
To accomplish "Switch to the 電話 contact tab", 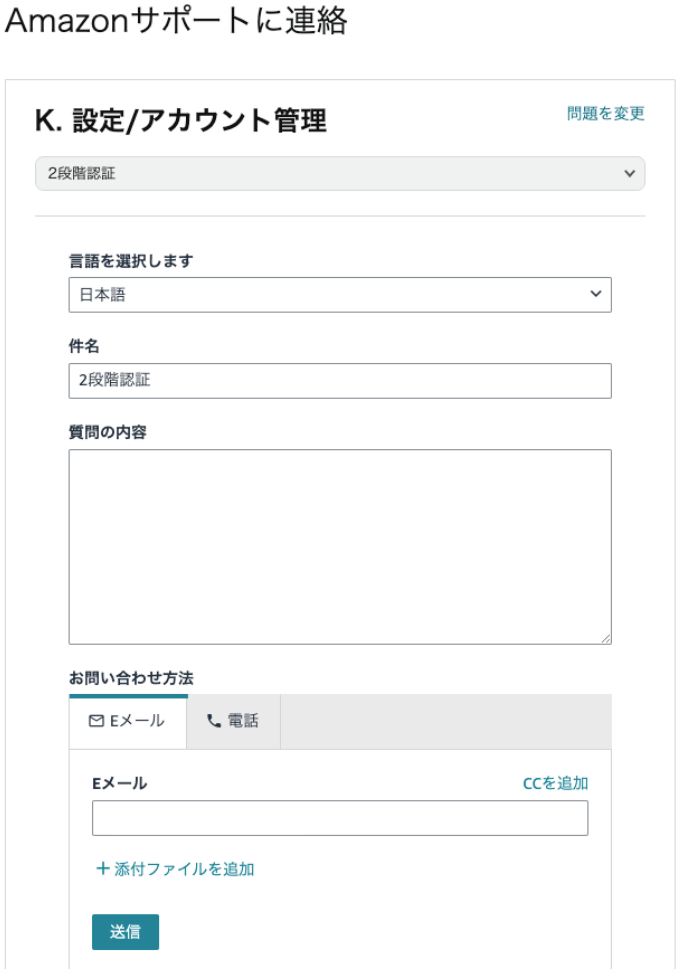I will pyautogui.click(x=232, y=721).
